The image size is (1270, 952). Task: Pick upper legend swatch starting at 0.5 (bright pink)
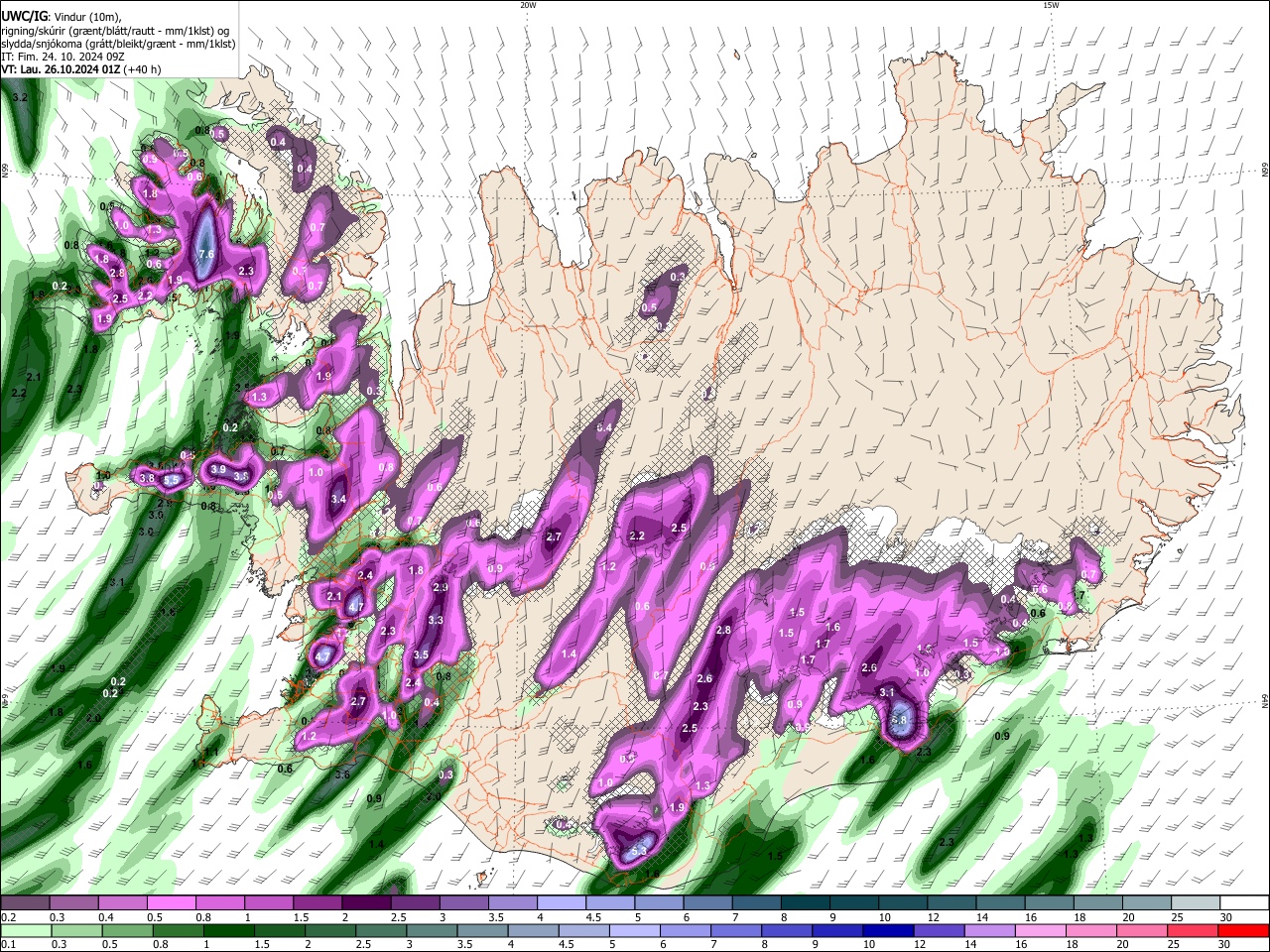[x=172, y=902]
